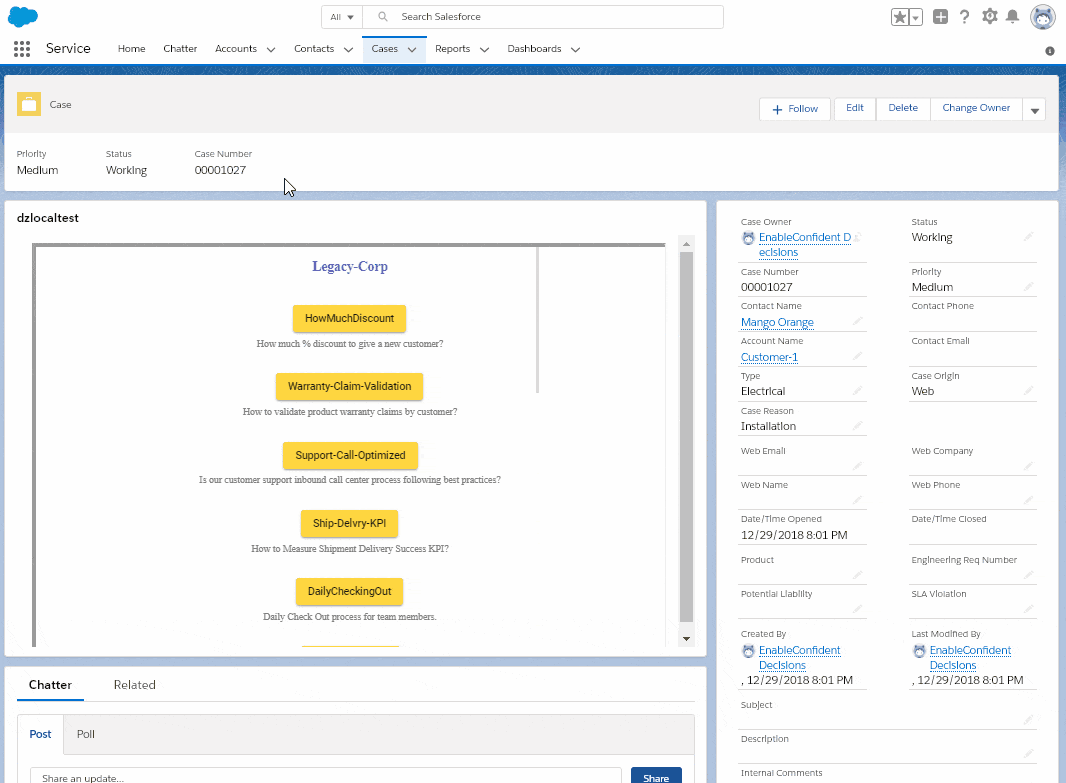Open the add-to-favorites plus icon

pos(939,16)
